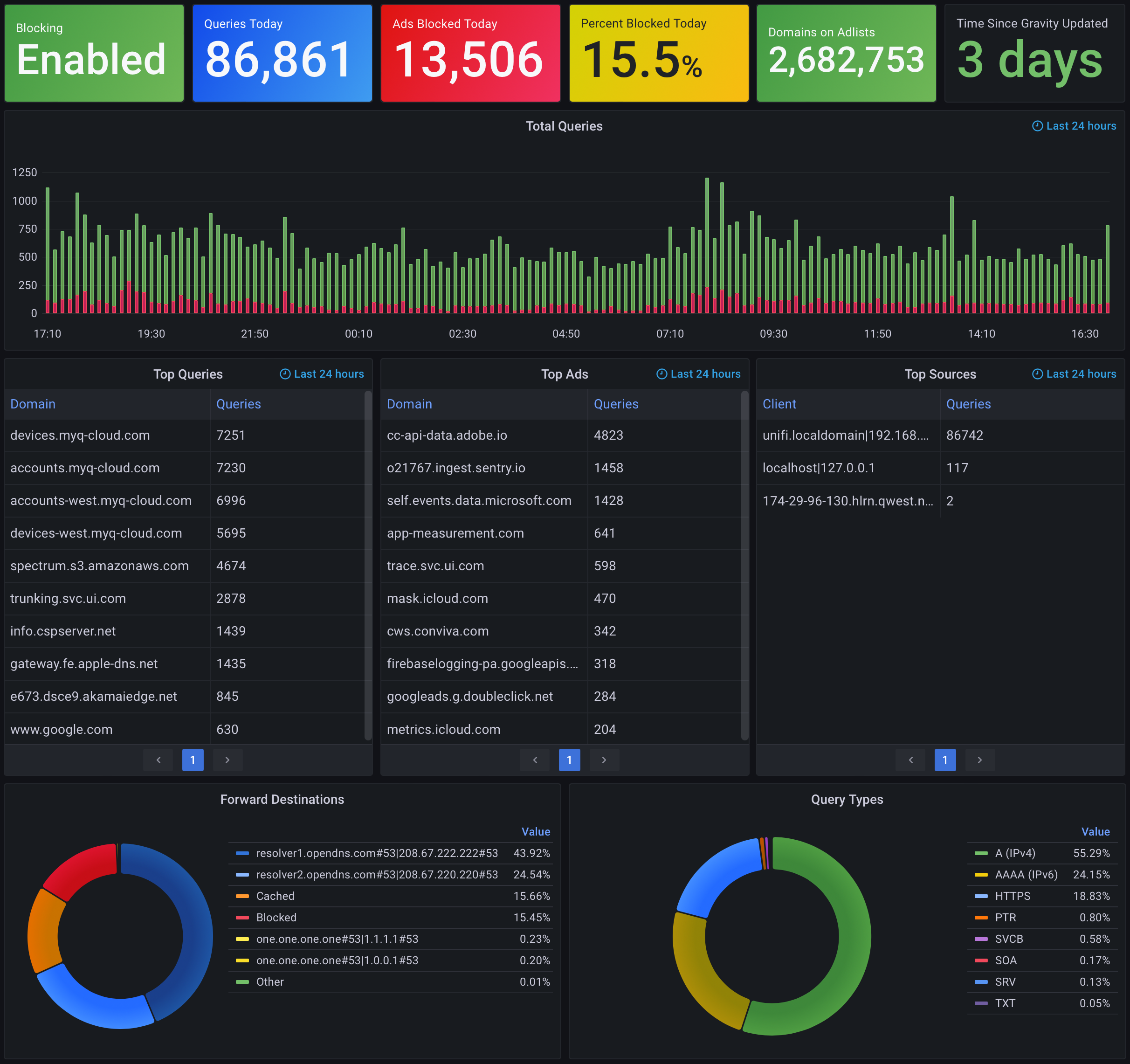
Task: Open the Total Queries panel title menu
Action: point(564,126)
